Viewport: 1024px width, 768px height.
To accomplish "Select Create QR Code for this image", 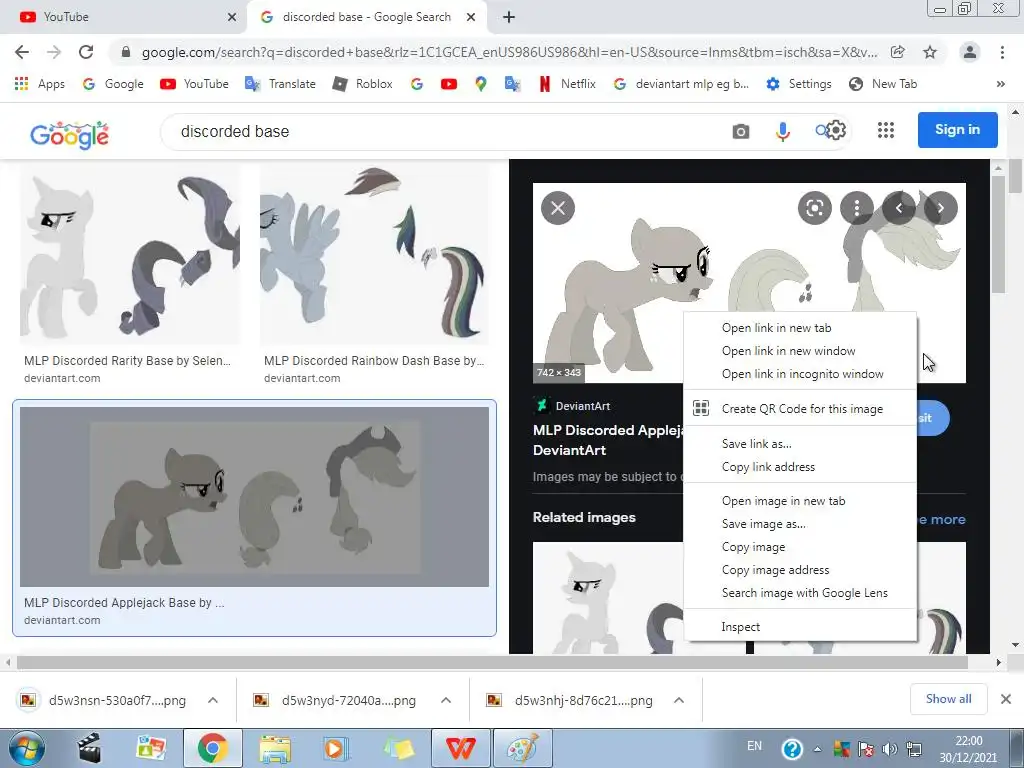I will point(801,409).
